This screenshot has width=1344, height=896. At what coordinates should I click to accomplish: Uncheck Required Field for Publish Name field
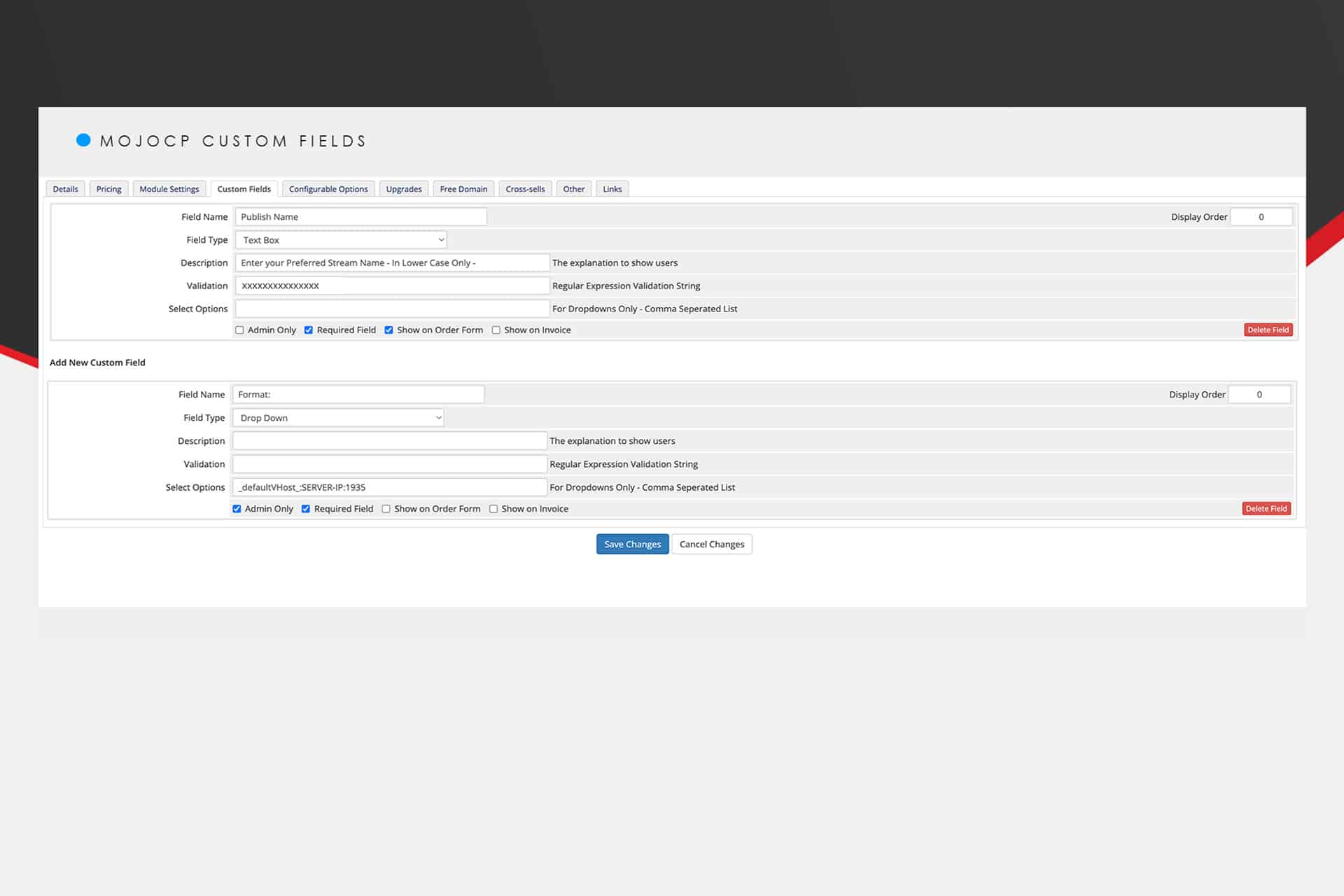[x=309, y=330]
